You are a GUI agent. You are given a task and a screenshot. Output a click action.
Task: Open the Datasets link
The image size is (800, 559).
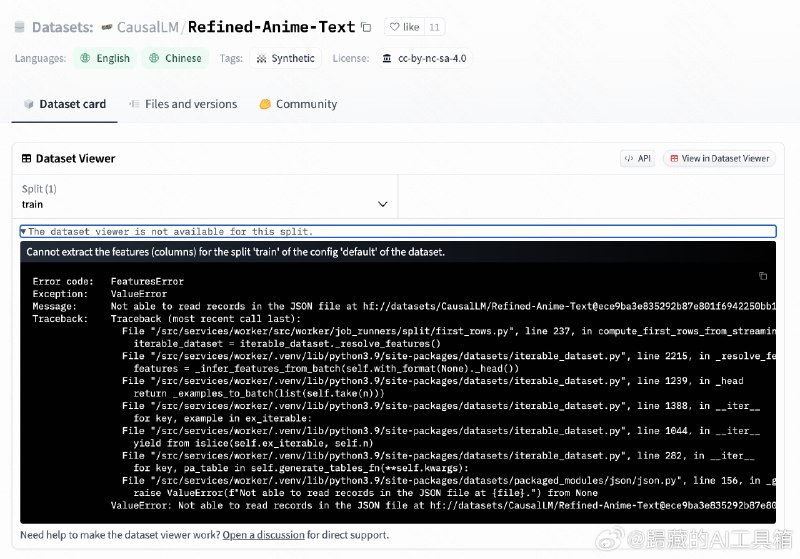pyautogui.click(x=62, y=27)
